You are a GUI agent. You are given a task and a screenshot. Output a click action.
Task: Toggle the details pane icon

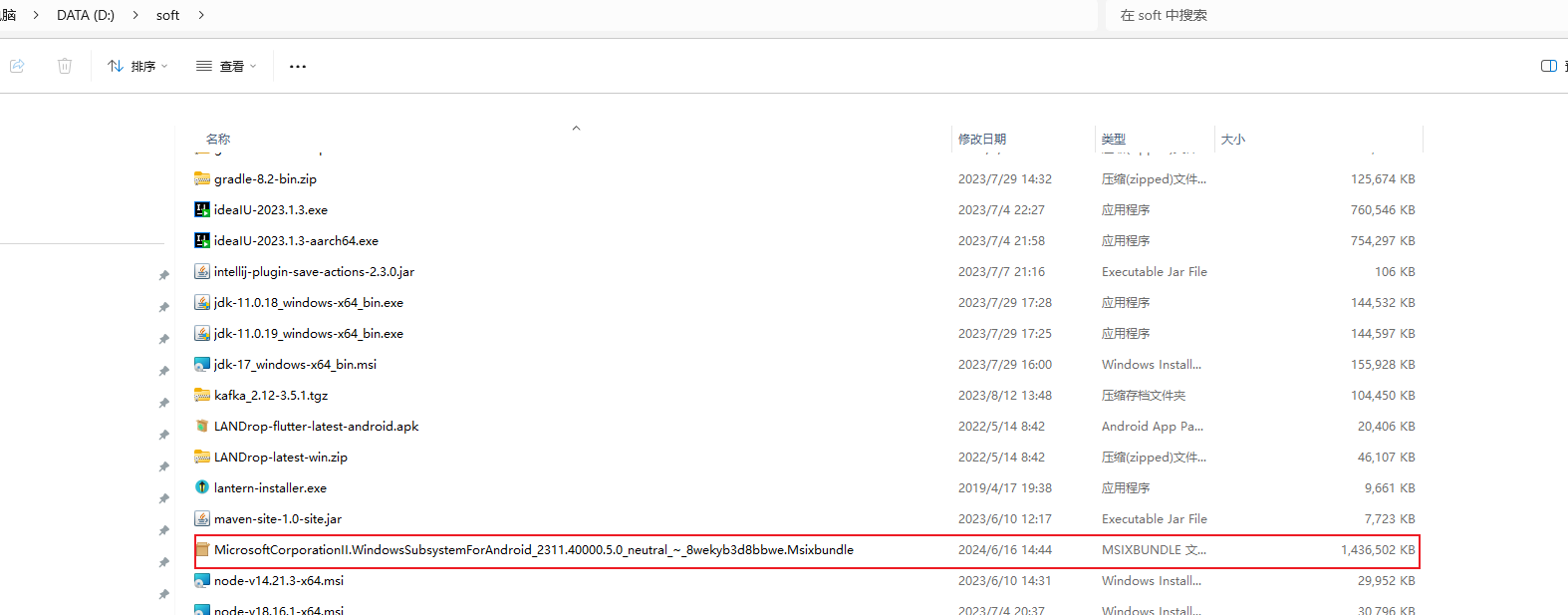[x=1549, y=66]
